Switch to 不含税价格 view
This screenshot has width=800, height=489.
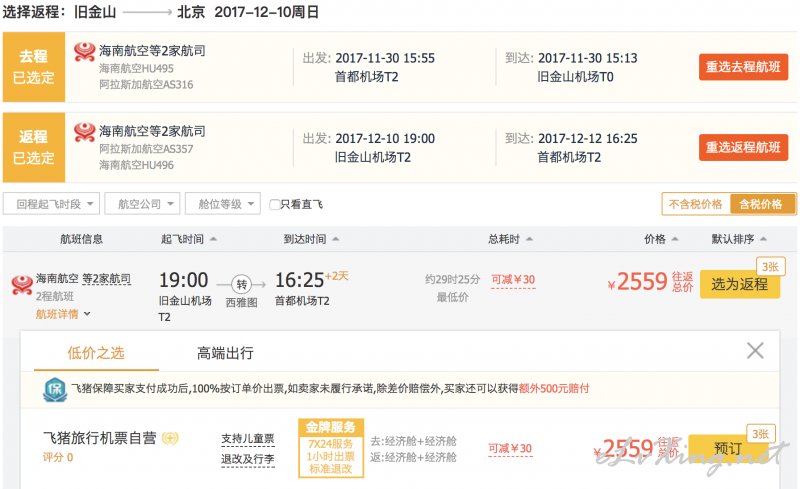696,204
